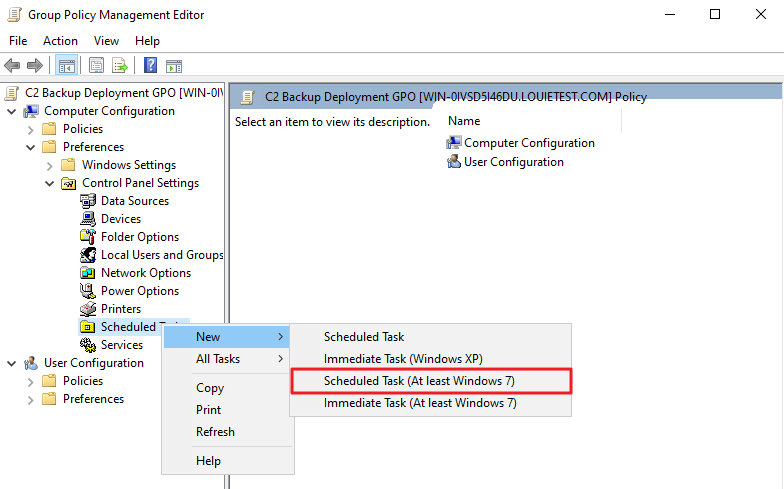Click Refresh in the context menu
The height and width of the screenshot is (489, 784).
pyautogui.click(x=228, y=432)
